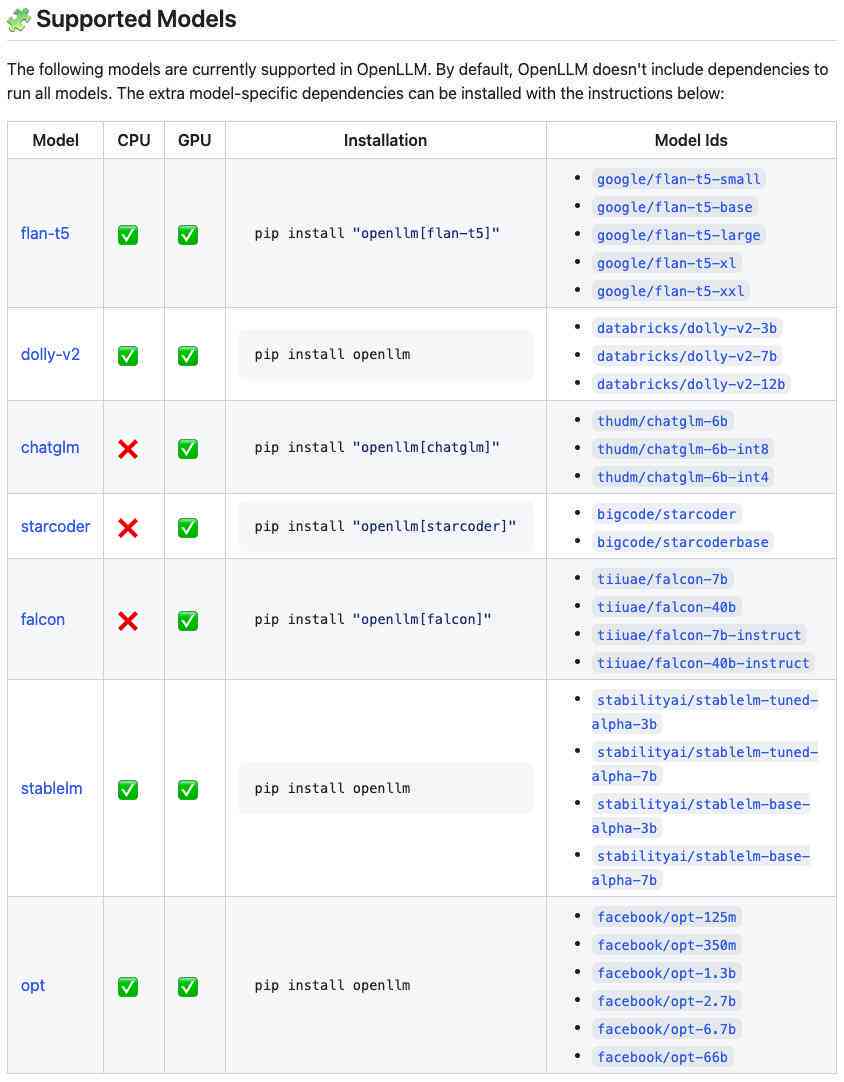Open the starcoder model link
This screenshot has height=1082, width=844.
[55, 526]
